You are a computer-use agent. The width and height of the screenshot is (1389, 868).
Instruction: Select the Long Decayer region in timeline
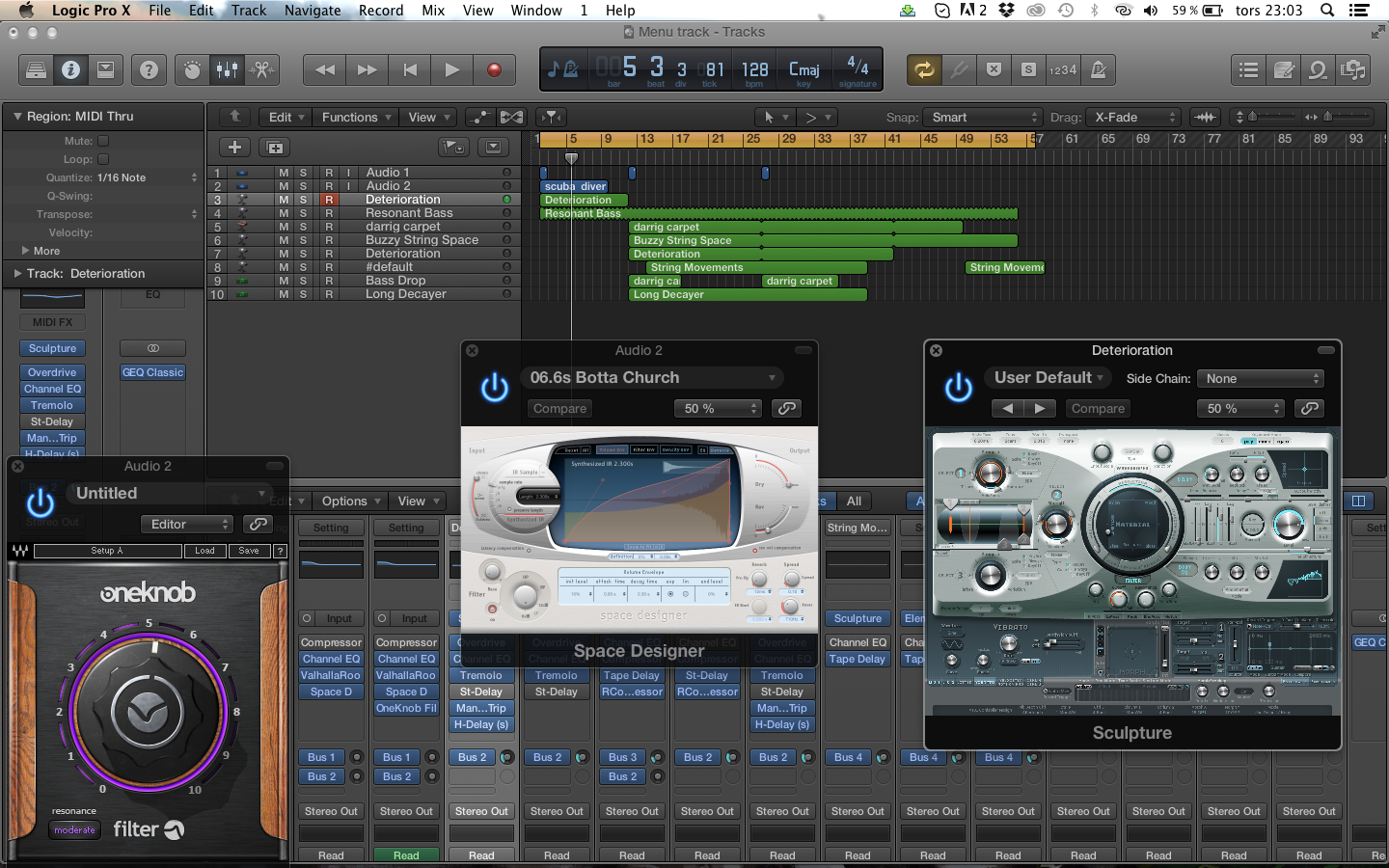click(x=748, y=295)
